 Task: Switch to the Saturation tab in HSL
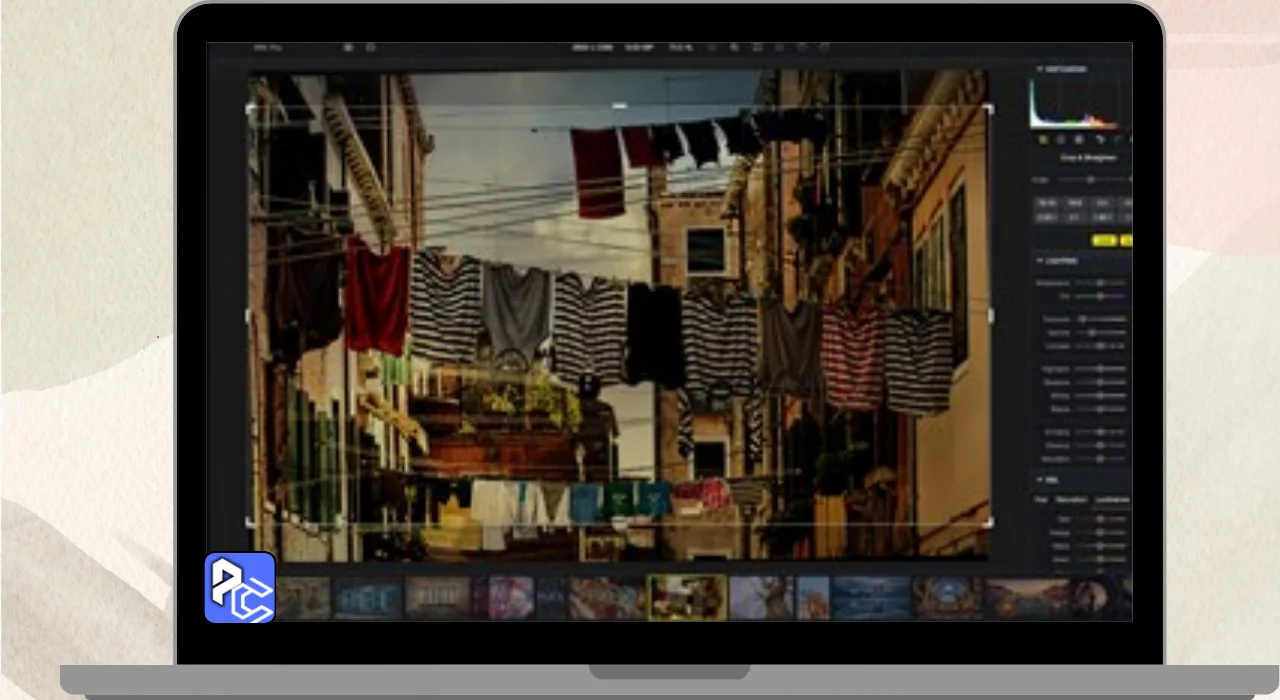coord(1071,499)
